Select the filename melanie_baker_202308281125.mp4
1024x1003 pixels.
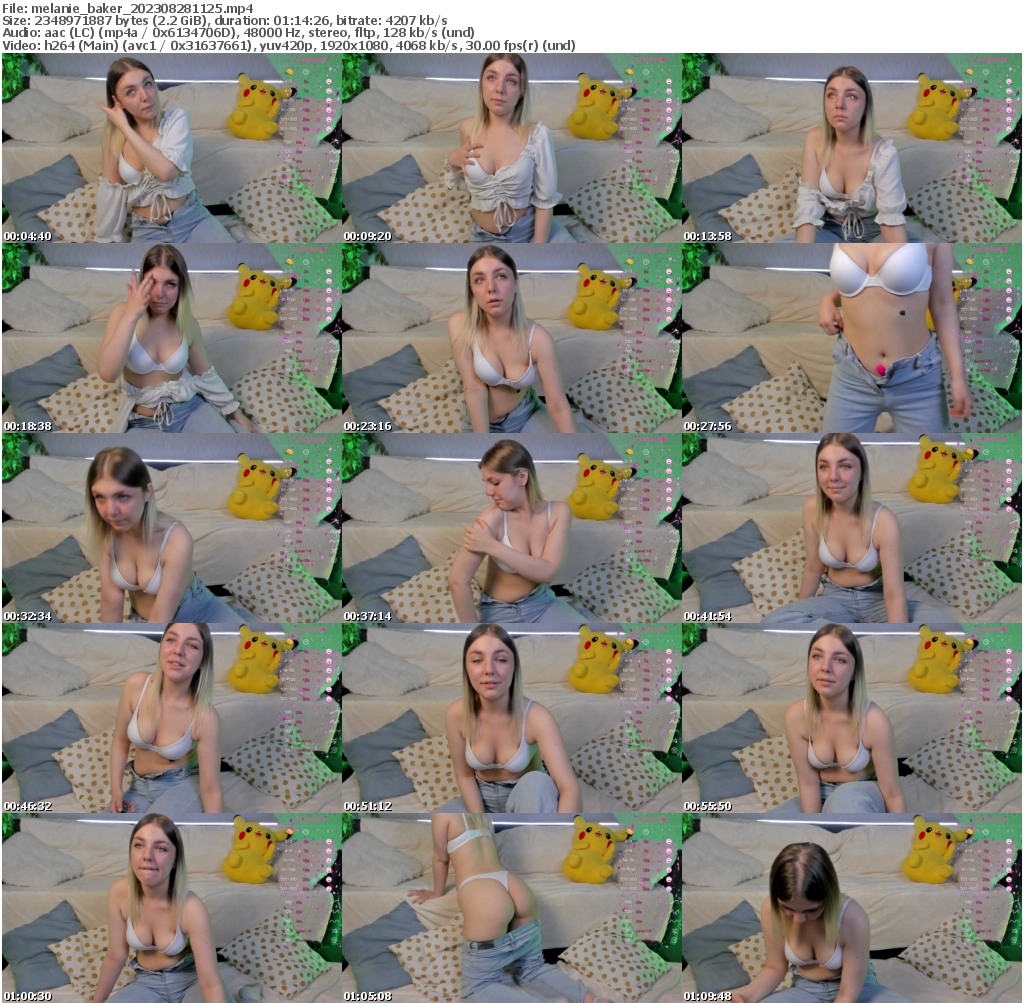(130, 9)
